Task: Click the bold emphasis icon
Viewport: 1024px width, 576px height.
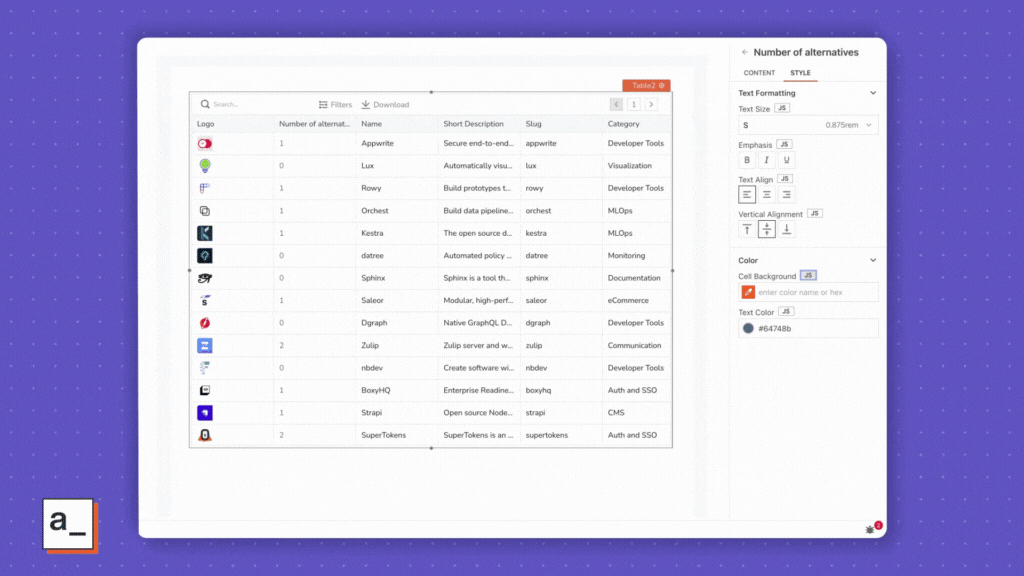Action: click(x=746, y=160)
